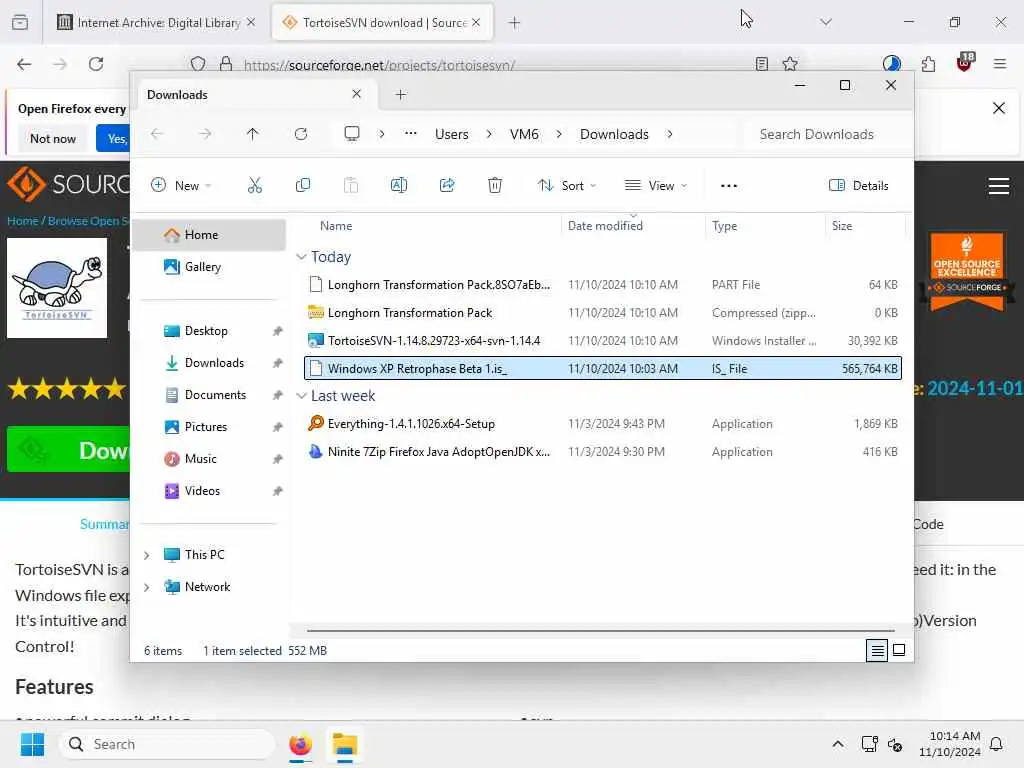This screenshot has width=1024, height=768.
Task: Expand Network in navigation pane
Action: (x=146, y=587)
